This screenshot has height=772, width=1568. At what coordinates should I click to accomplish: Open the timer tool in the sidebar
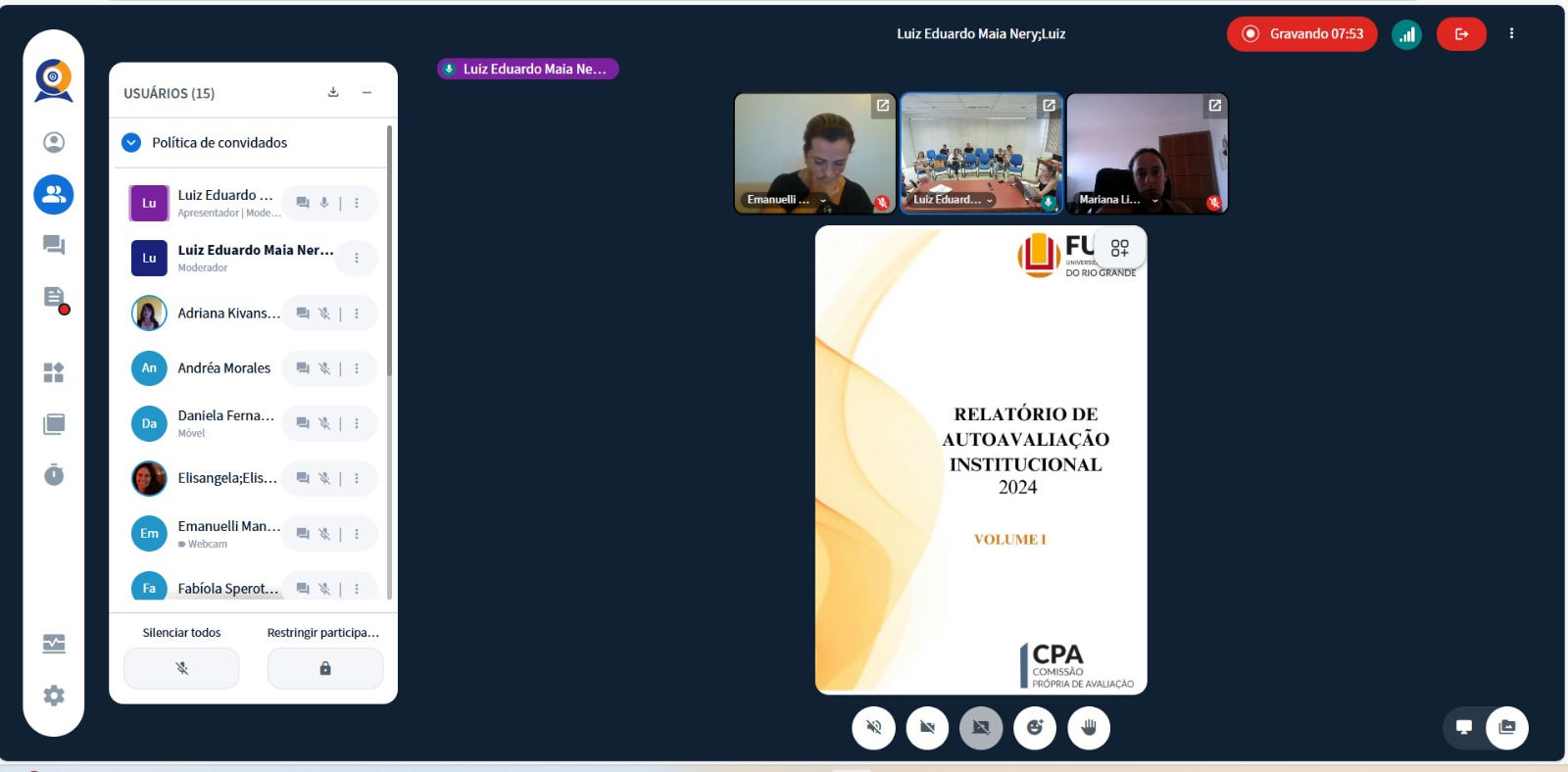pos(54,475)
